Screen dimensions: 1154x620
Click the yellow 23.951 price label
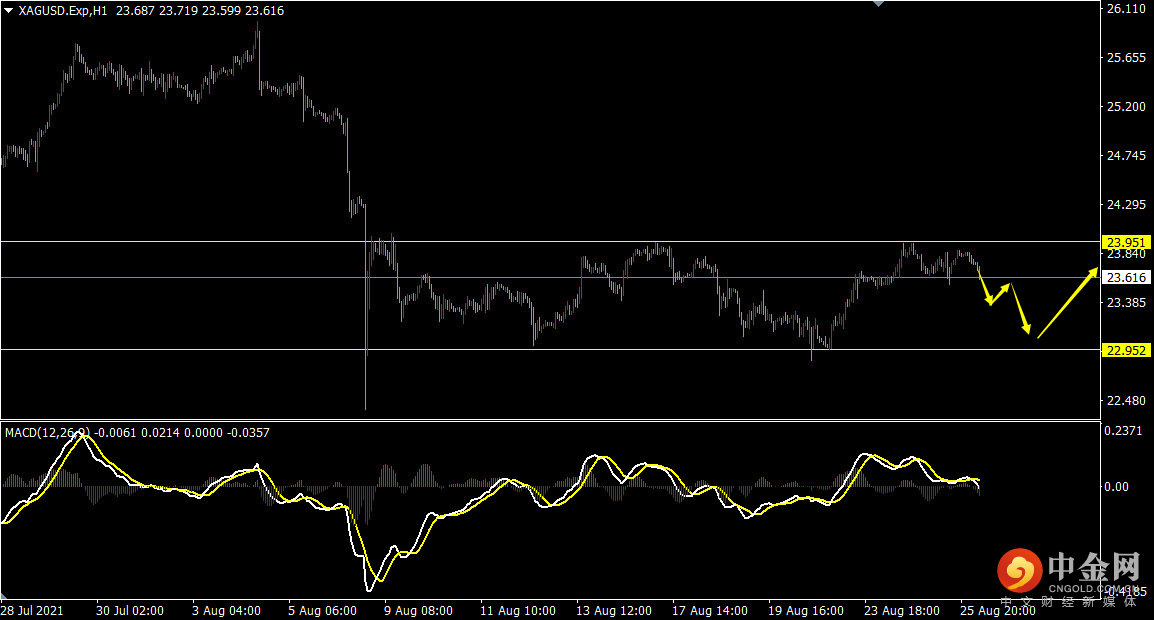coord(1126,242)
